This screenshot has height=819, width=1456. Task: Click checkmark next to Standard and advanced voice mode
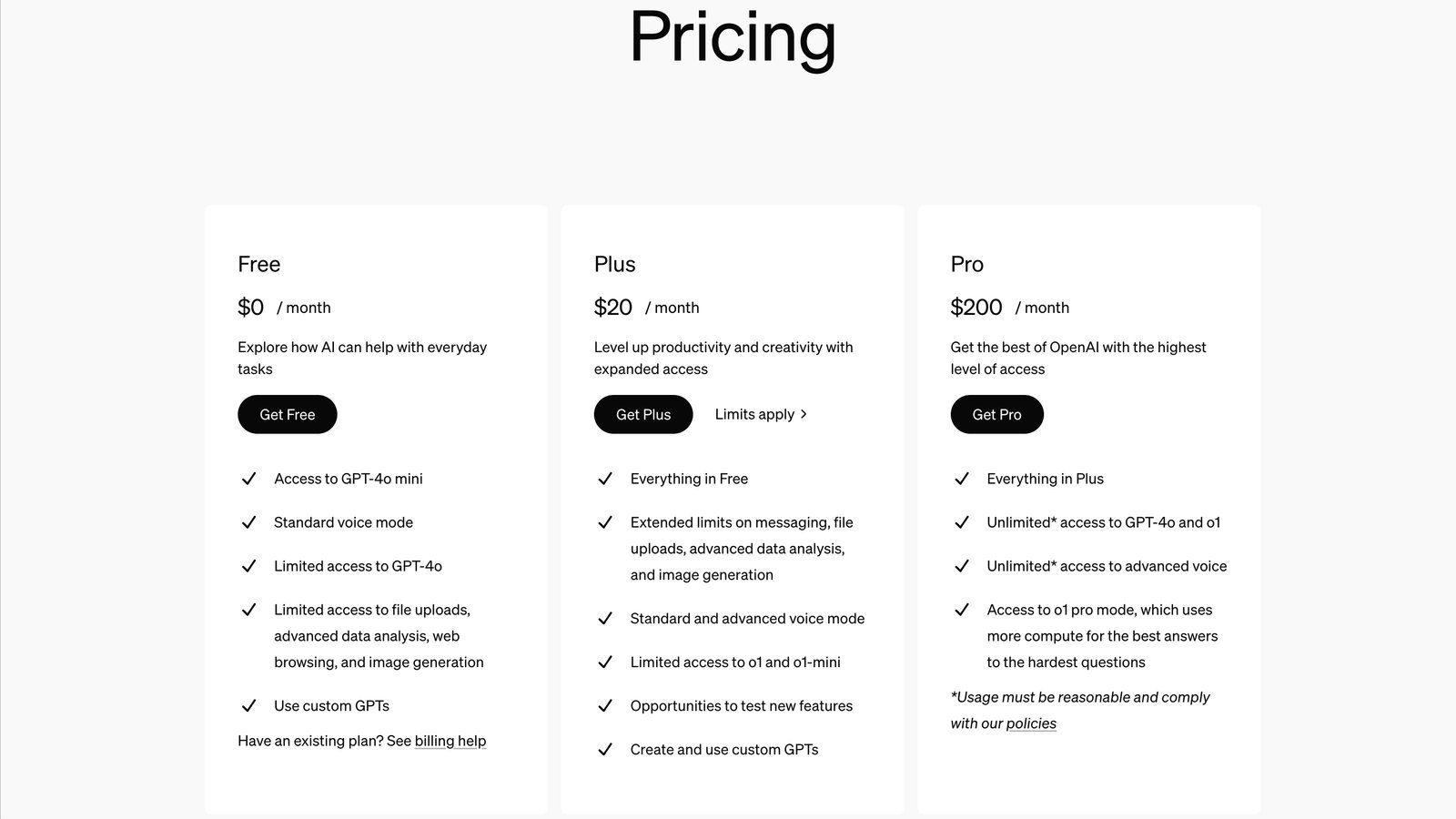coord(605,619)
